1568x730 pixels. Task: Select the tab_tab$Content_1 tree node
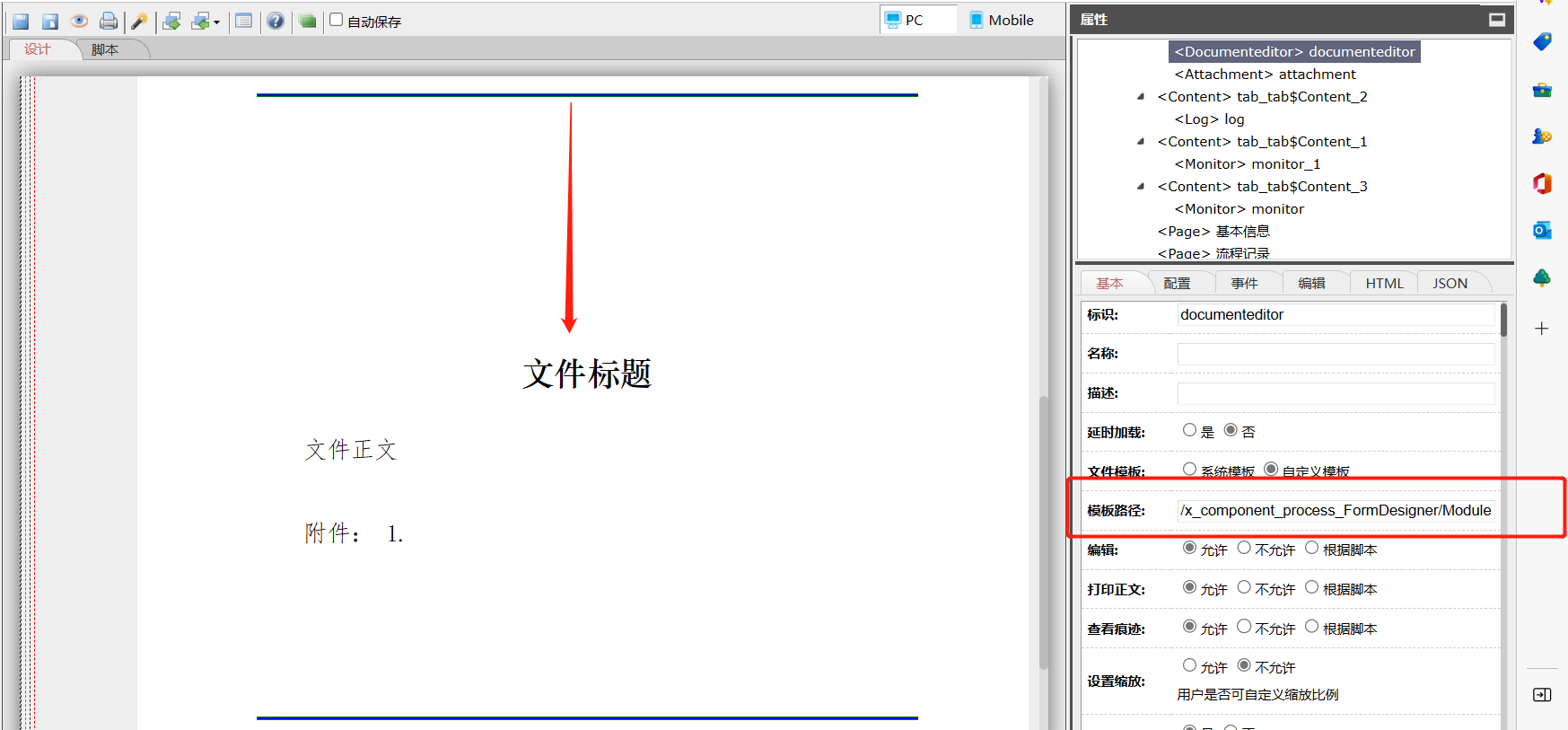coord(1262,142)
